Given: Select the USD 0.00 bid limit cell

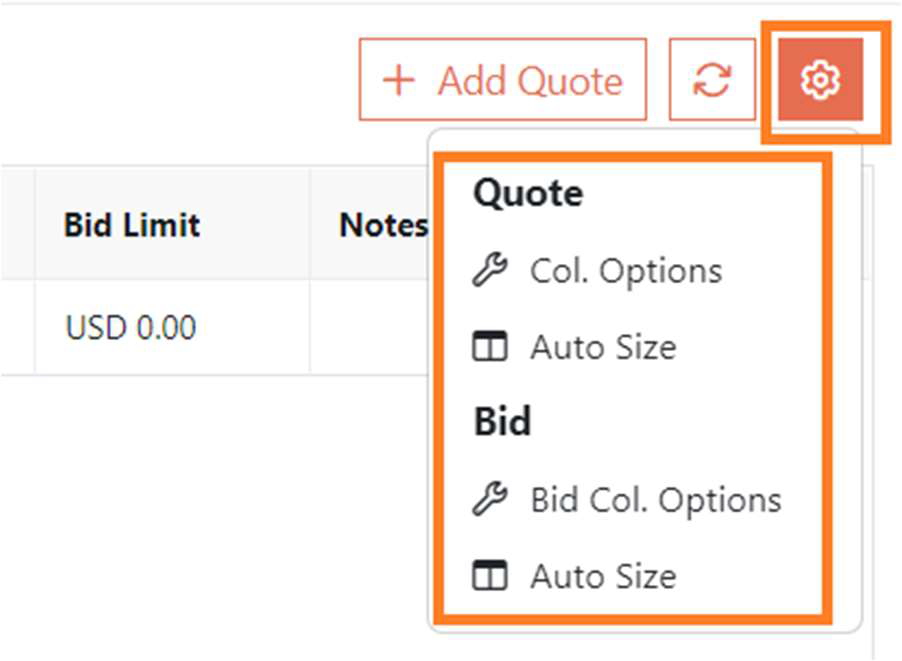Looking at the screenshot, I should coord(131,327).
